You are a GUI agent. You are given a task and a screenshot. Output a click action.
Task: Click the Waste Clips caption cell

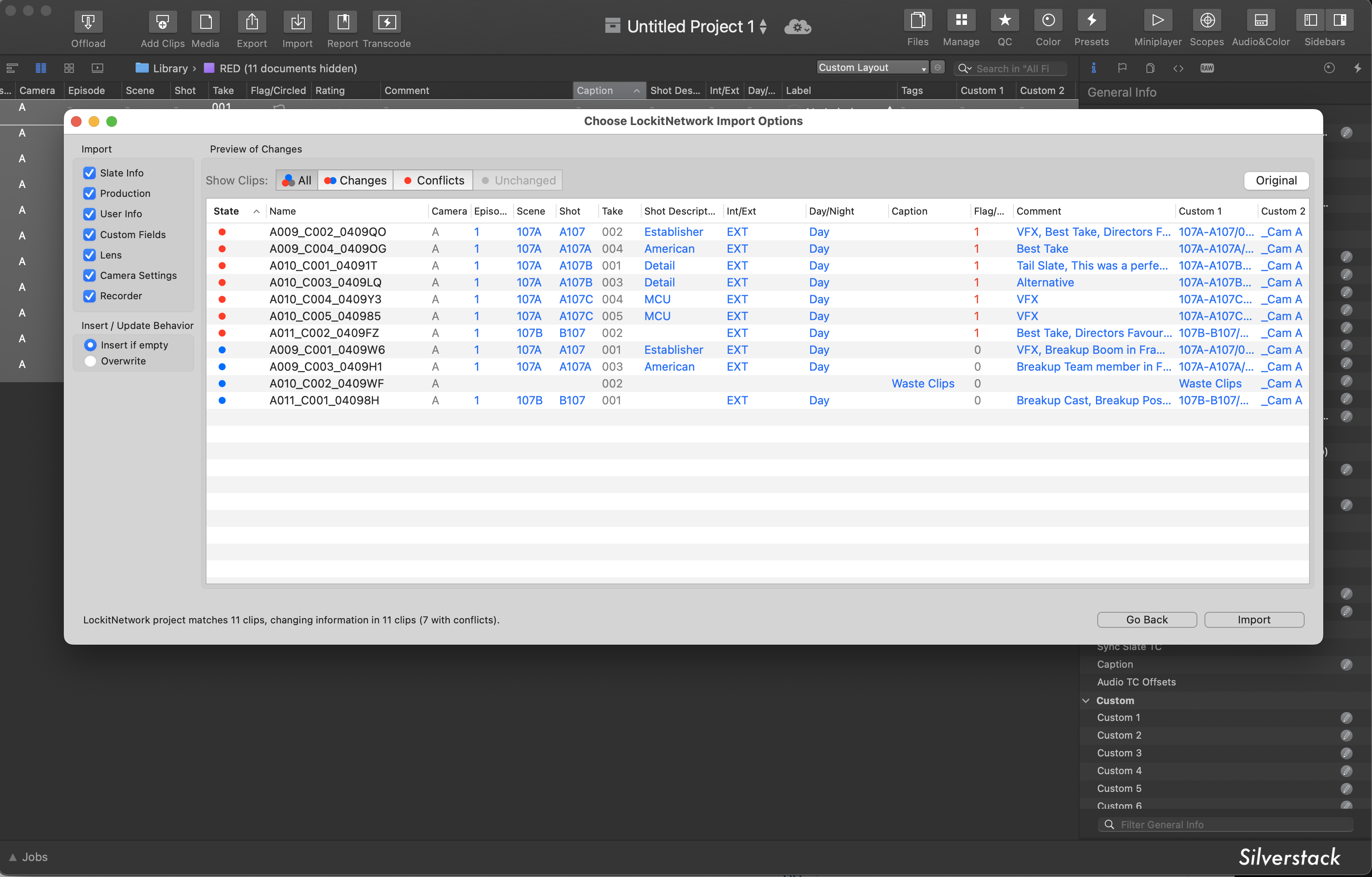pos(923,383)
